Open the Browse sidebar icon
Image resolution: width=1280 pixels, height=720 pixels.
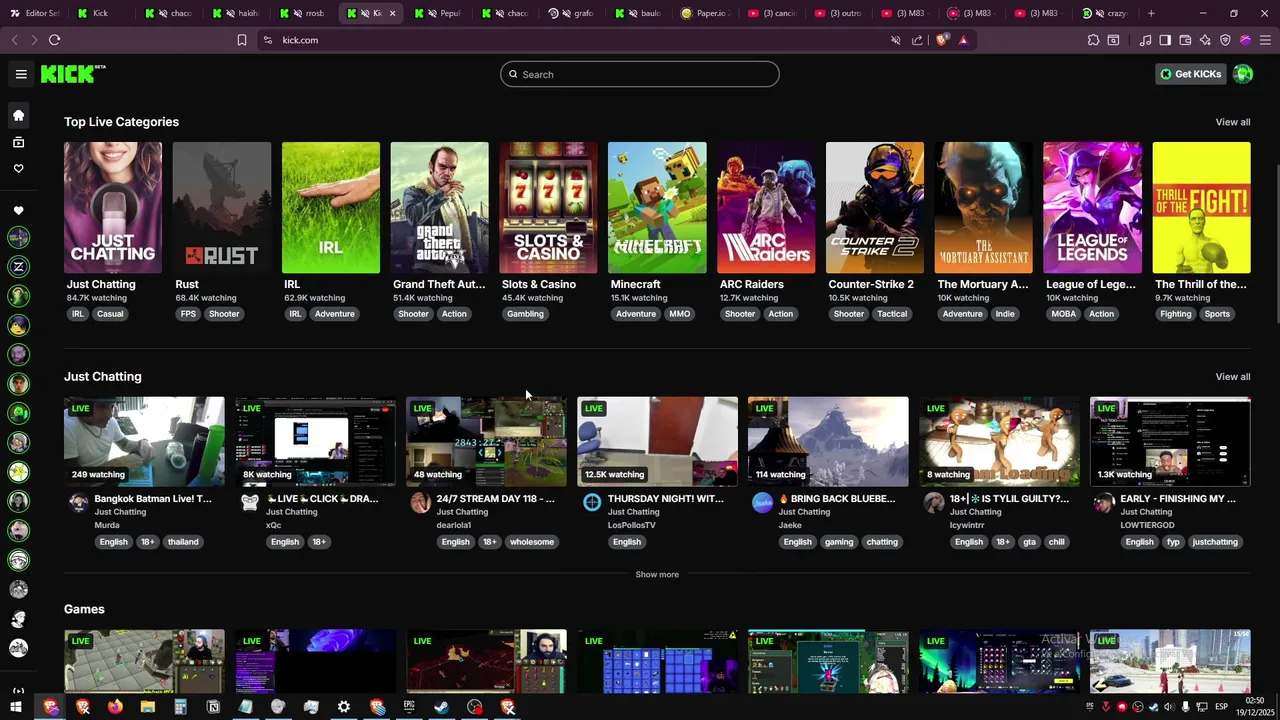[18, 142]
